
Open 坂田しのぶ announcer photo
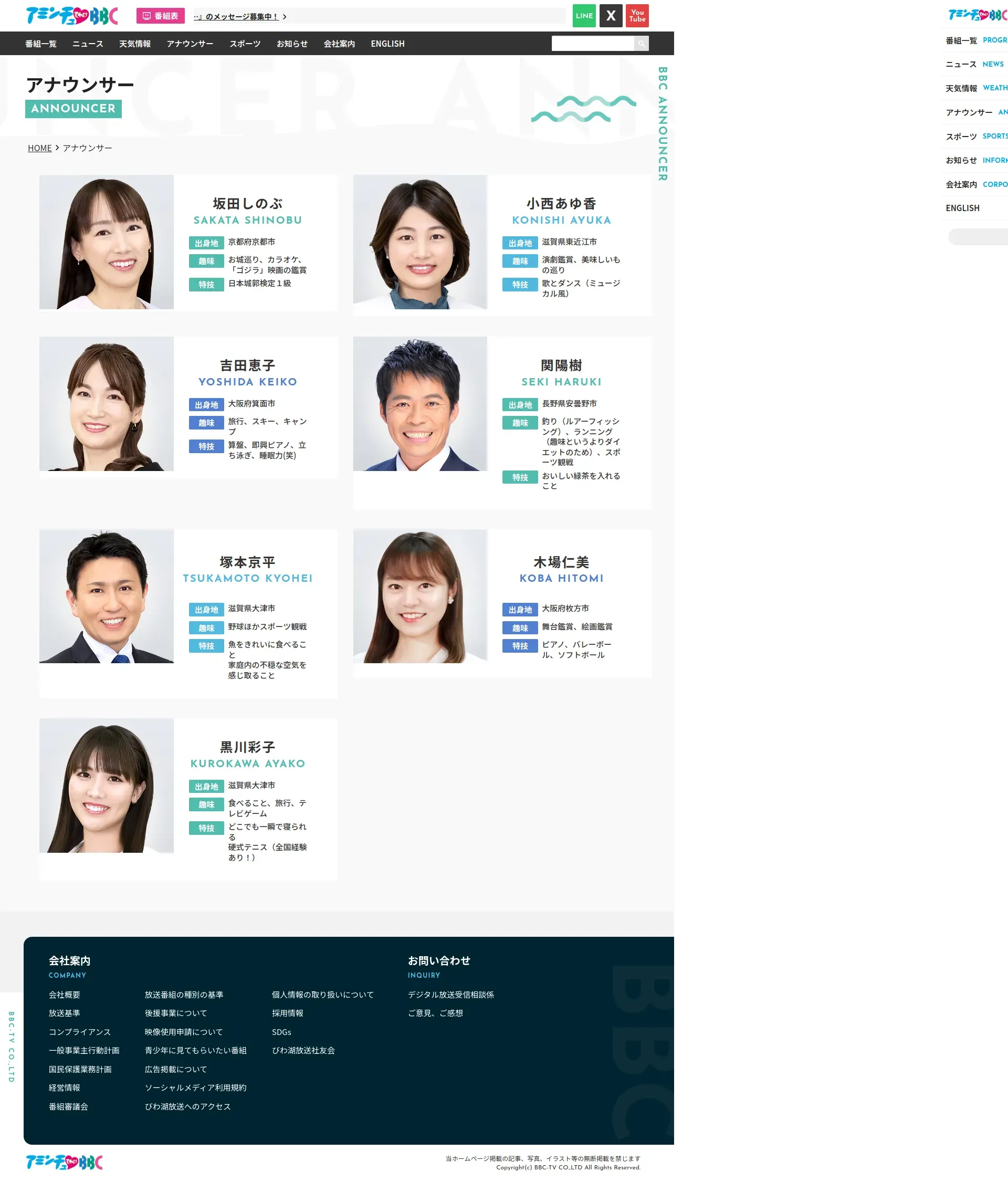(x=106, y=242)
